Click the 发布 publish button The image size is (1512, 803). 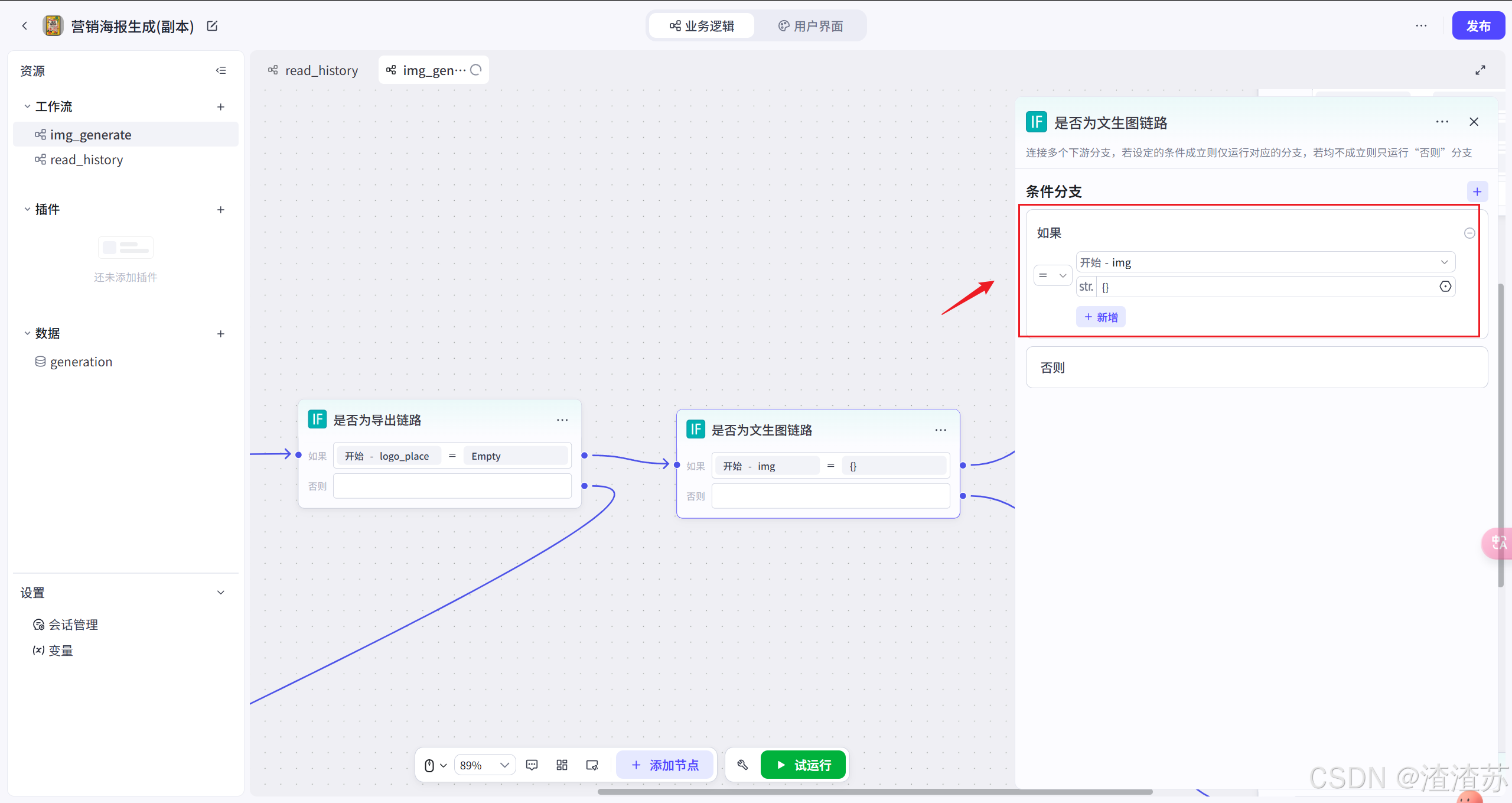(x=1478, y=26)
